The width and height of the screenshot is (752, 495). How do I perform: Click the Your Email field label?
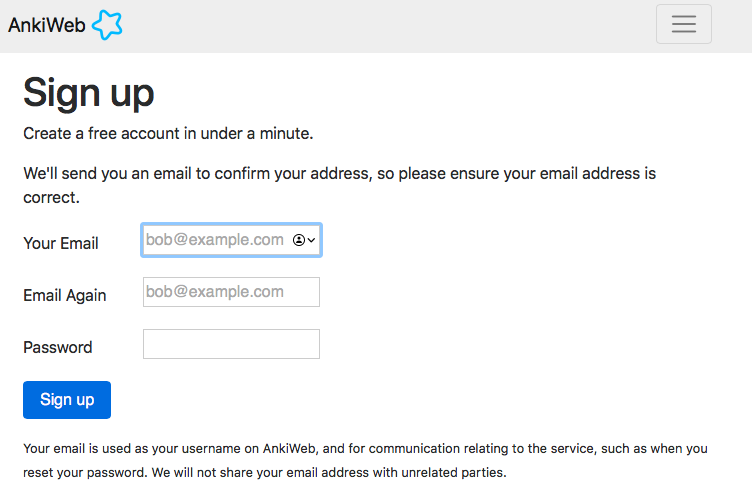[61, 243]
